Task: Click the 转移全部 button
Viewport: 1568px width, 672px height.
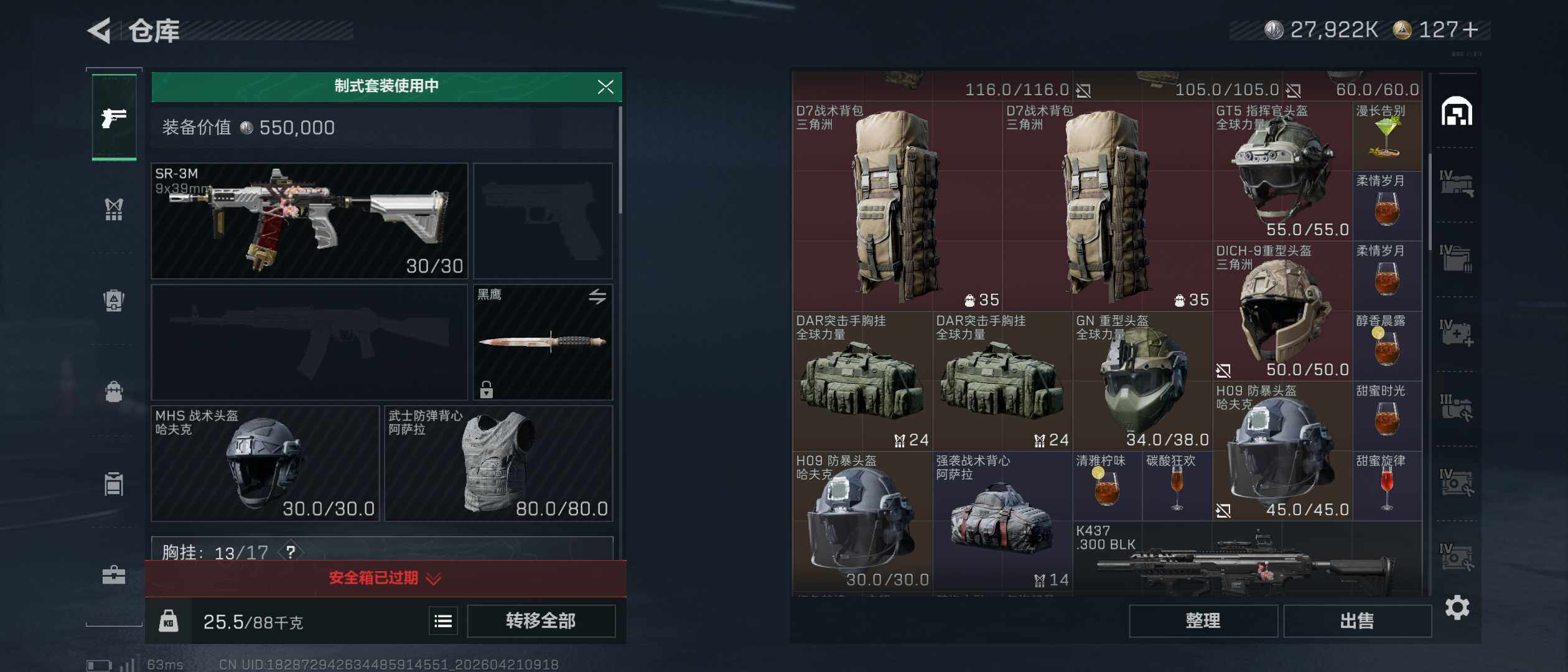Action: [541, 621]
